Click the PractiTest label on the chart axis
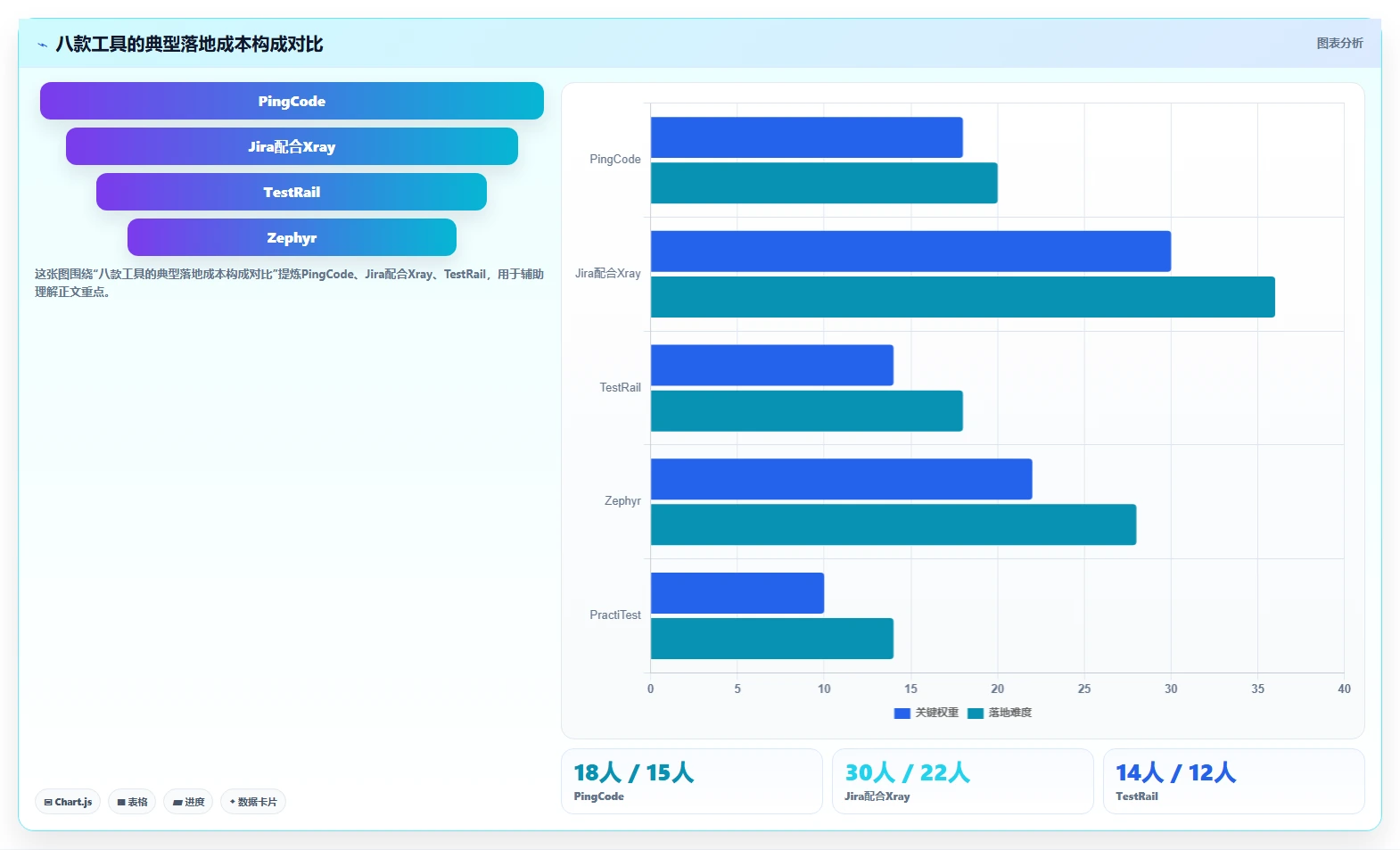The width and height of the screenshot is (1400, 850). click(615, 615)
